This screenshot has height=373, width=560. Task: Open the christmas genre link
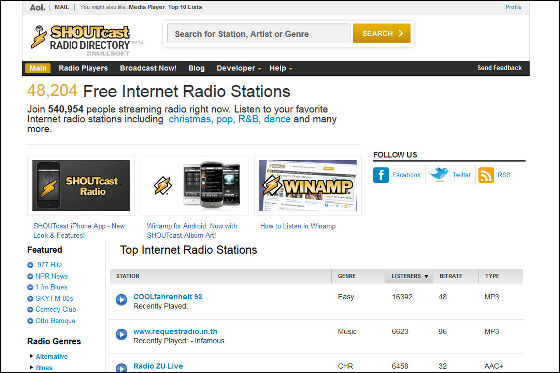pyautogui.click(x=190, y=119)
